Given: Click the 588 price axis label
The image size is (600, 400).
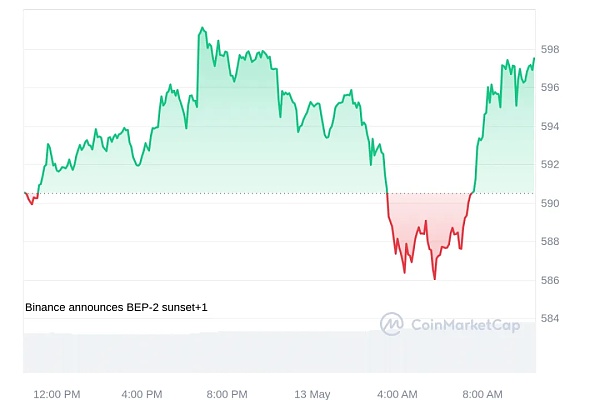Looking at the screenshot, I should tap(551, 241).
